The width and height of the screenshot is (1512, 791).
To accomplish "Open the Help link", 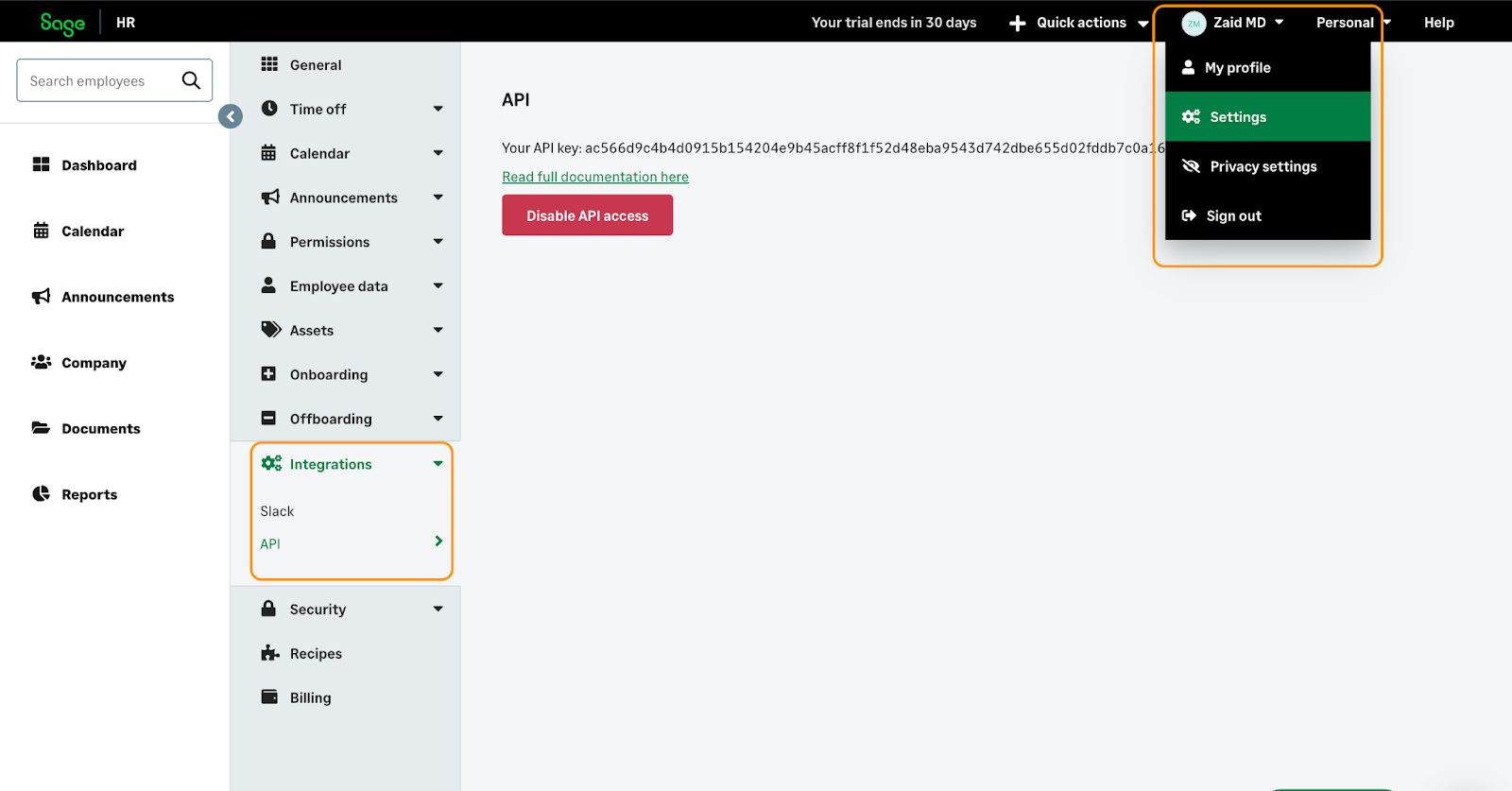I will point(1438,23).
